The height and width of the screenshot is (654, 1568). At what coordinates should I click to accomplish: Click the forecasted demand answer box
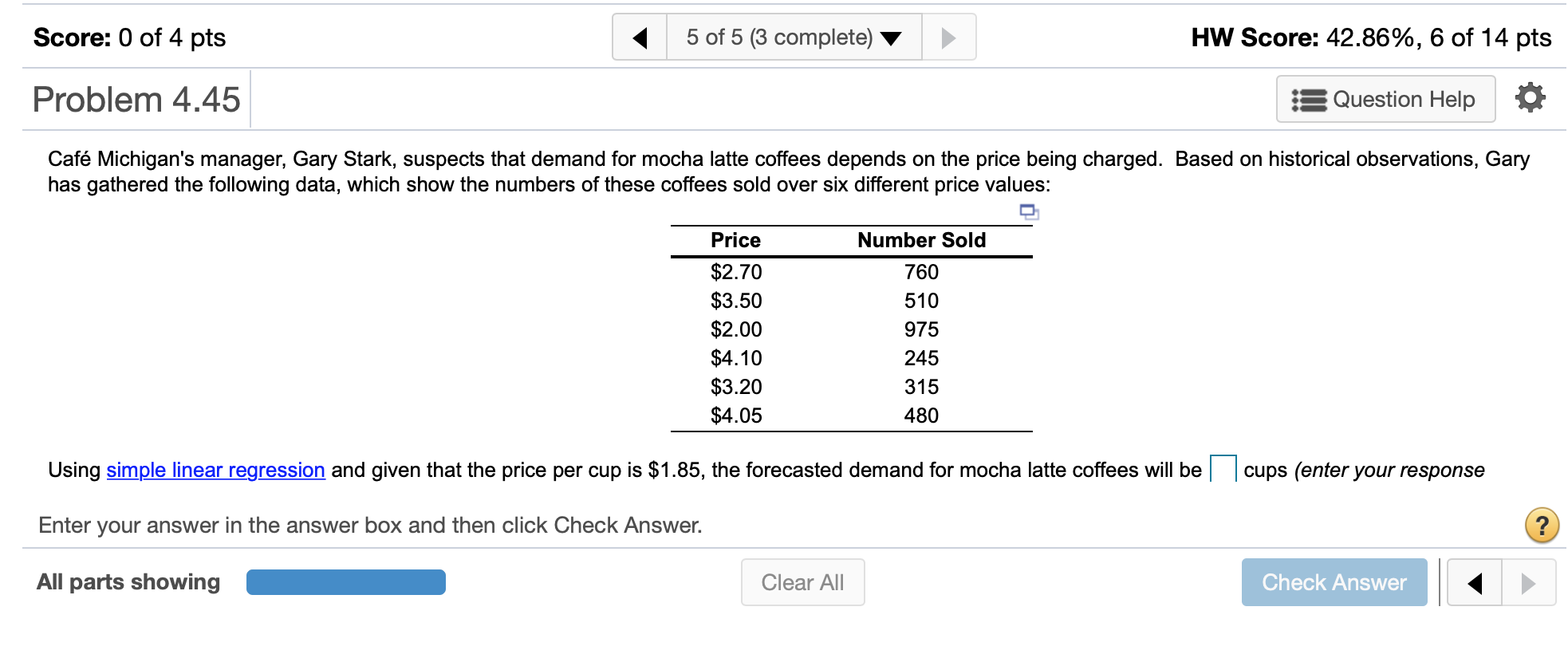1223,469
